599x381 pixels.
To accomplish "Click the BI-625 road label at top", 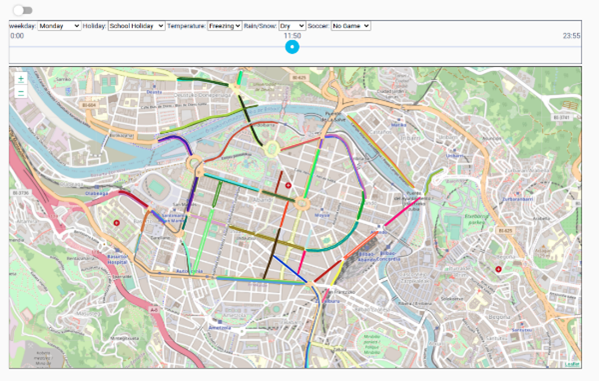I will (299, 78).
